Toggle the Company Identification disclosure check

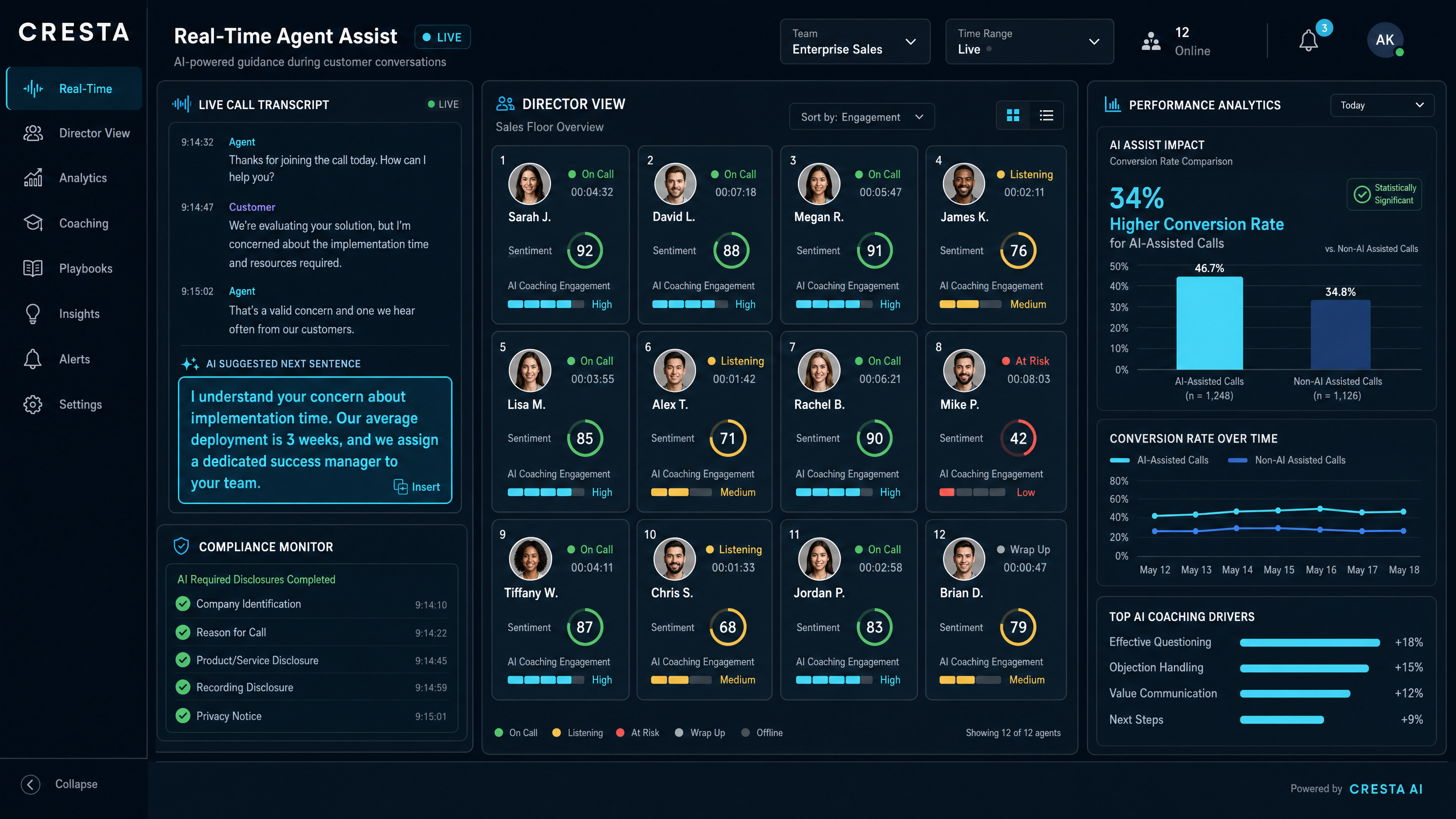(x=183, y=603)
